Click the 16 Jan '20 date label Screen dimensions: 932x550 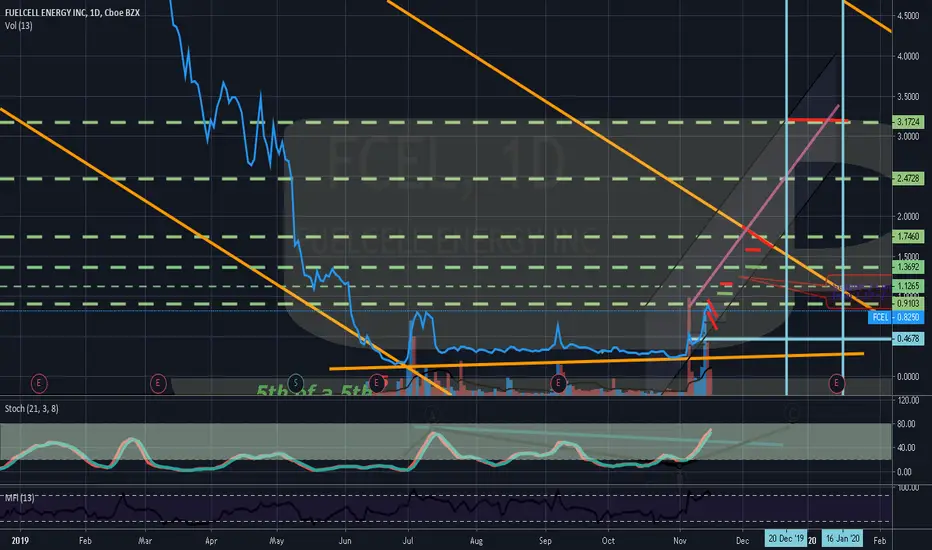point(843,539)
